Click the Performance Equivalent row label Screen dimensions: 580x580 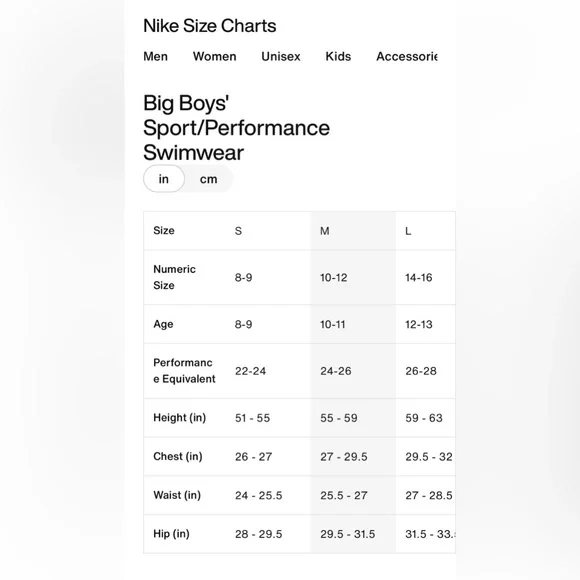tap(184, 371)
